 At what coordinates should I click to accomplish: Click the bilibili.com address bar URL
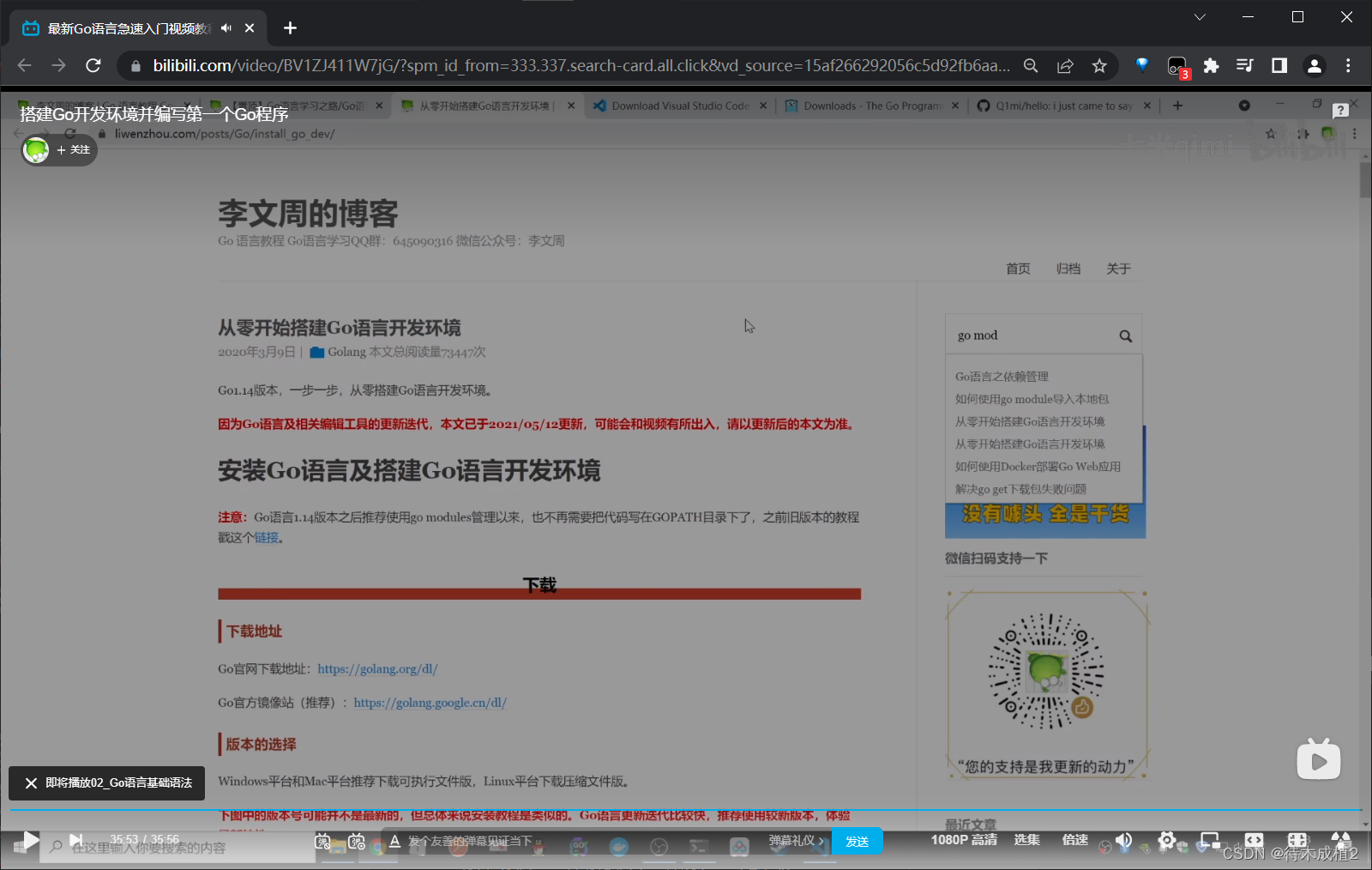581,65
